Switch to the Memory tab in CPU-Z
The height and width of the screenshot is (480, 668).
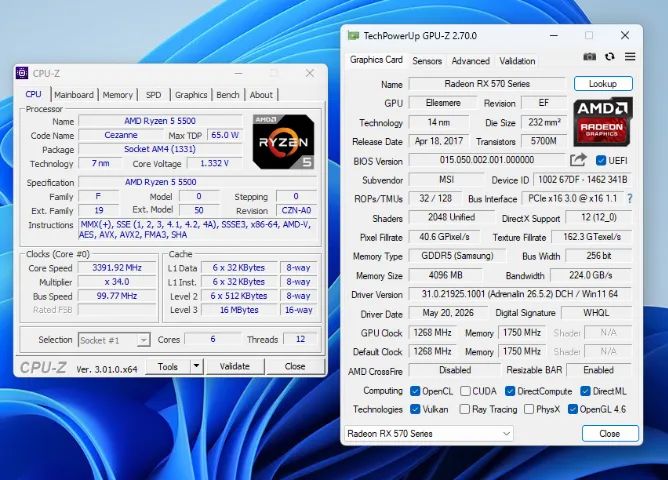(118, 95)
